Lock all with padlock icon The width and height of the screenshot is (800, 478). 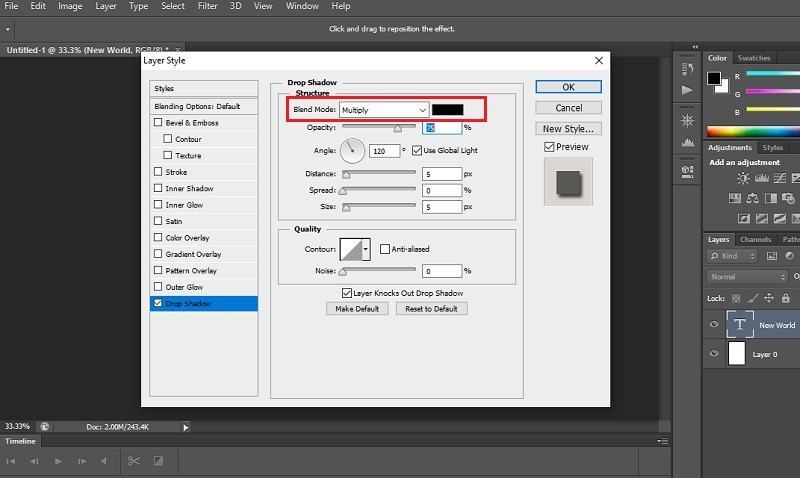[x=786, y=298]
